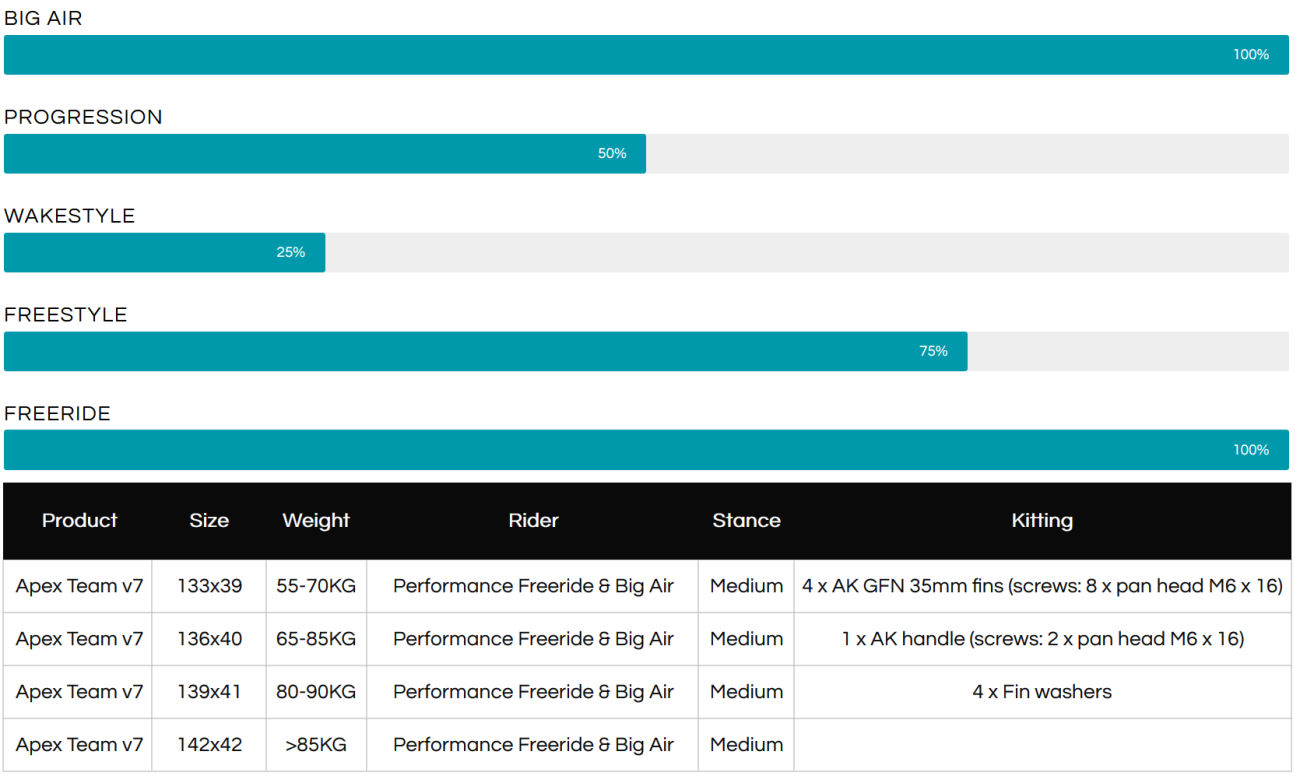
Task: Click the Progression 50% bar fill
Action: click(325, 154)
